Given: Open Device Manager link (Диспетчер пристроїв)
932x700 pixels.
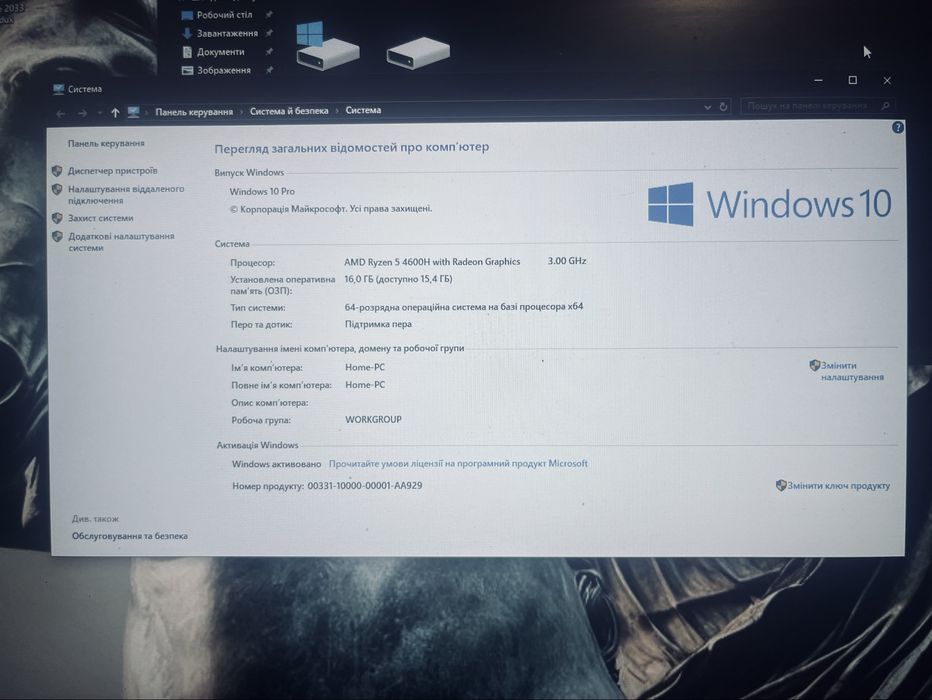Looking at the screenshot, I should click(x=112, y=171).
